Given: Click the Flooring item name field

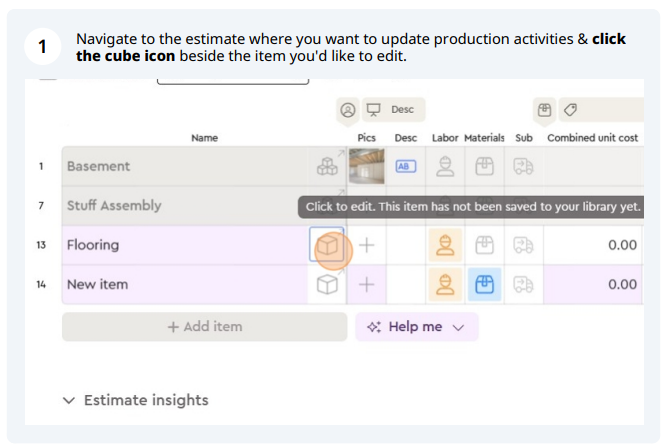Looking at the screenshot, I should coord(185,245).
